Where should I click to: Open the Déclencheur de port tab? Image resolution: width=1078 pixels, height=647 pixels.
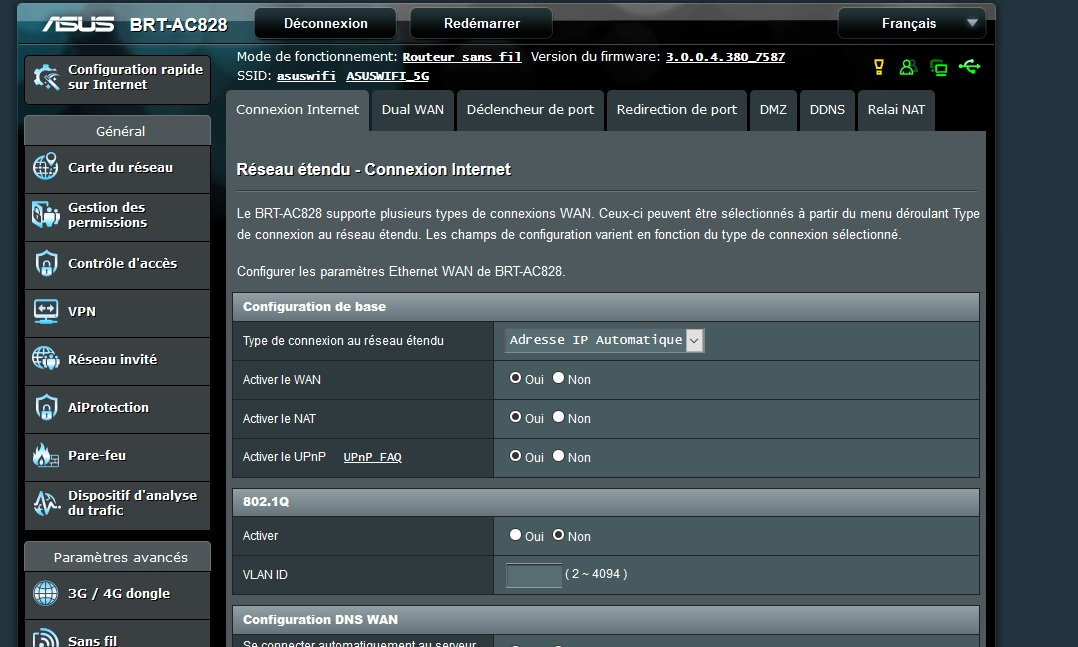(x=530, y=110)
